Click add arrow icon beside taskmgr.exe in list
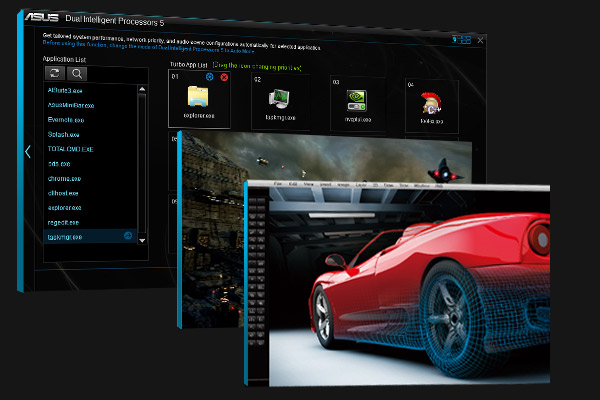 [x=128, y=236]
